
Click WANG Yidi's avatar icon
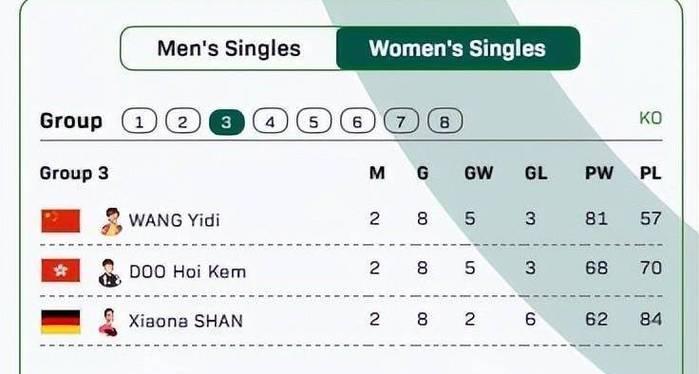(111, 221)
